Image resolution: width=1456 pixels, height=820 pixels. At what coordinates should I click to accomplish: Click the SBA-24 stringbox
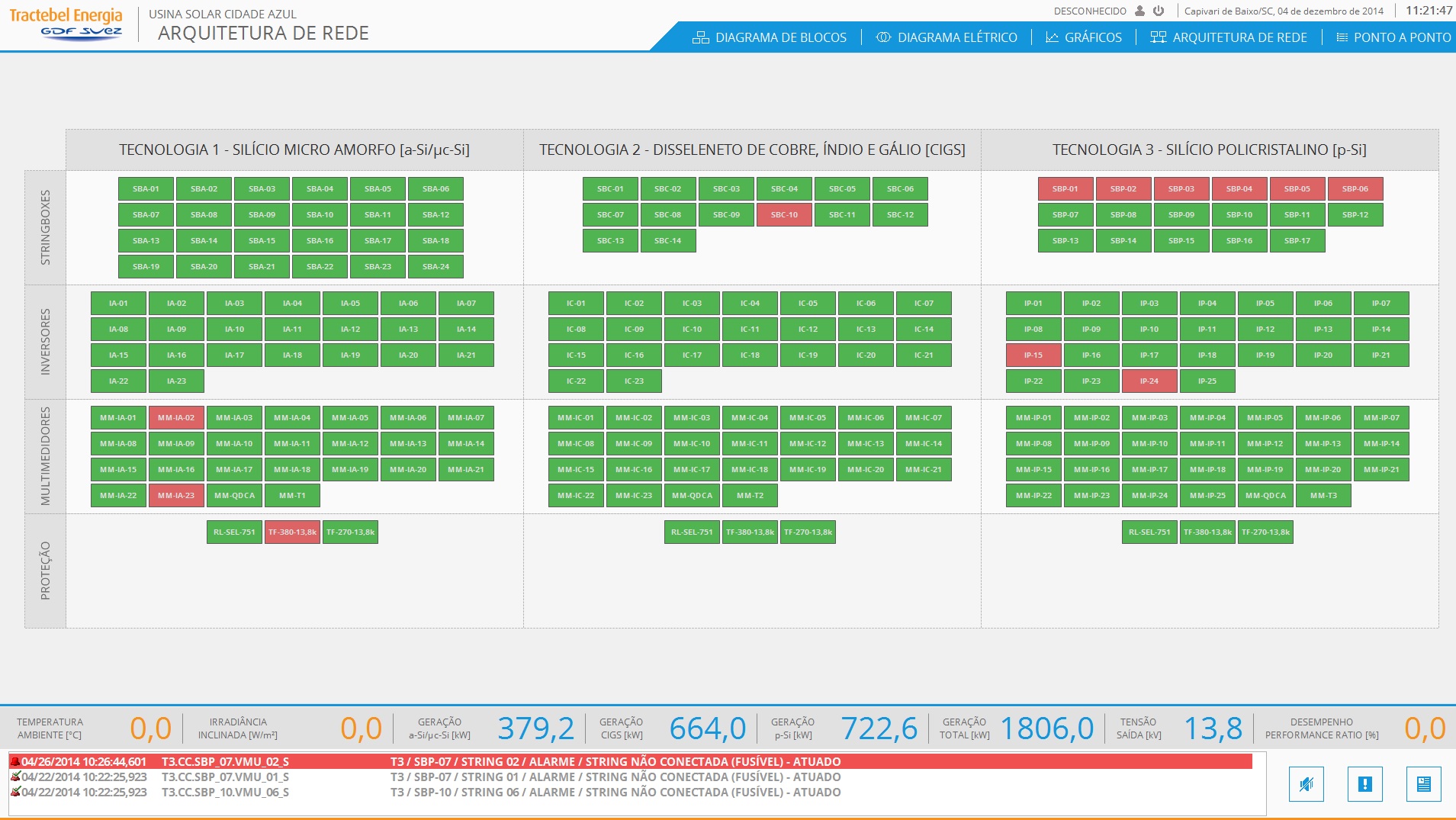(436, 267)
